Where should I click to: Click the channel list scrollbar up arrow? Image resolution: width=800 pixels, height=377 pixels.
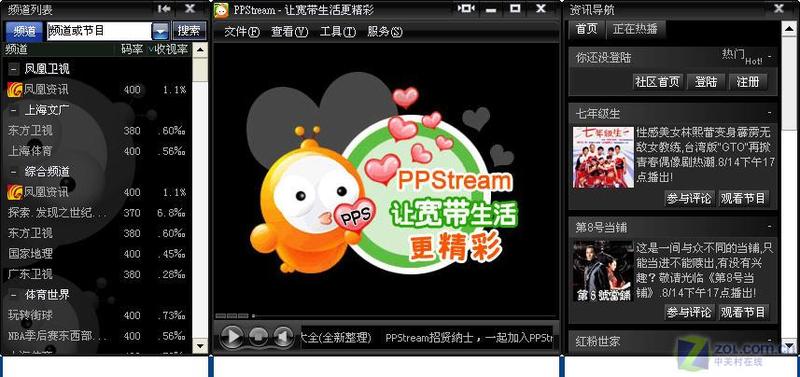pos(200,50)
